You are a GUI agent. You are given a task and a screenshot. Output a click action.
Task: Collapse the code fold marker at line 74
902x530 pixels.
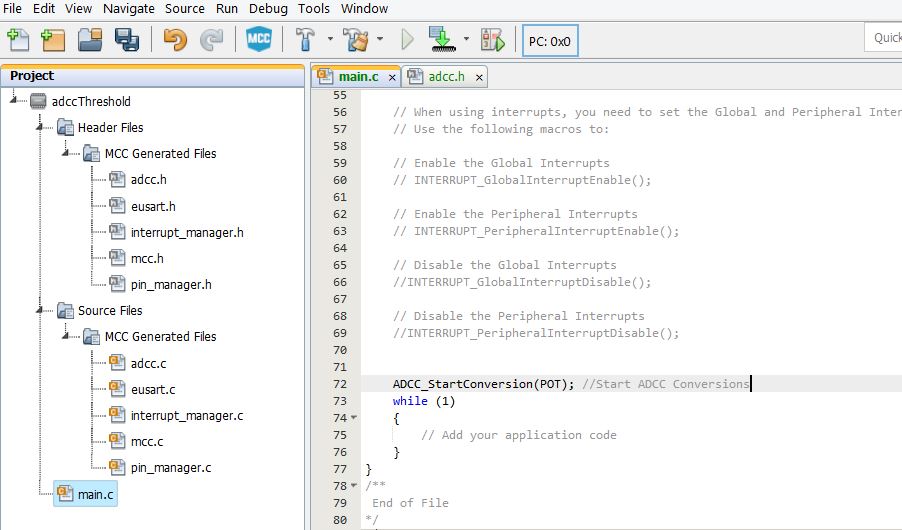click(x=354, y=418)
